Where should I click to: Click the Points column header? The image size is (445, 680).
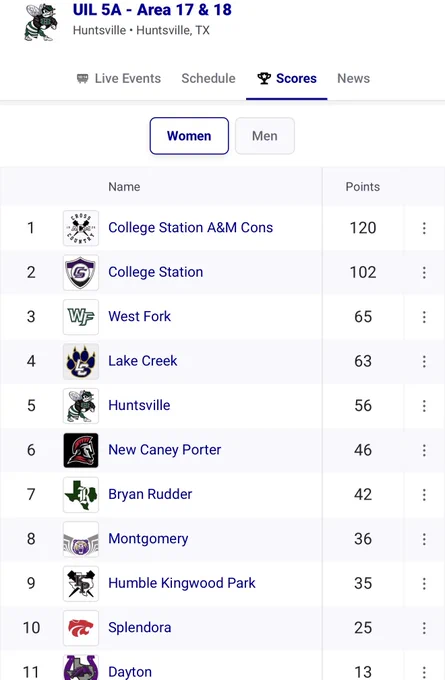[x=363, y=187]
